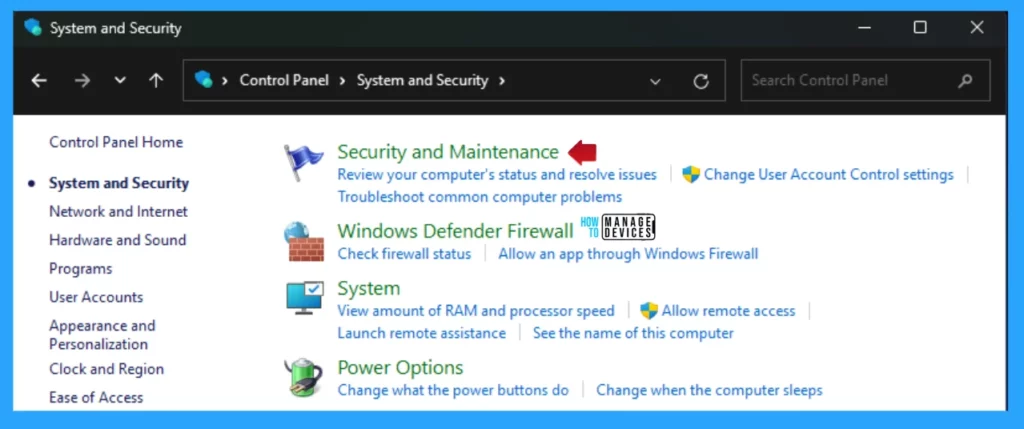The width and height of the screenshot is (1024, 429).
Task: Click the Change User Account Control settings link
Action: pyautogui.click(x=829, y=175)
